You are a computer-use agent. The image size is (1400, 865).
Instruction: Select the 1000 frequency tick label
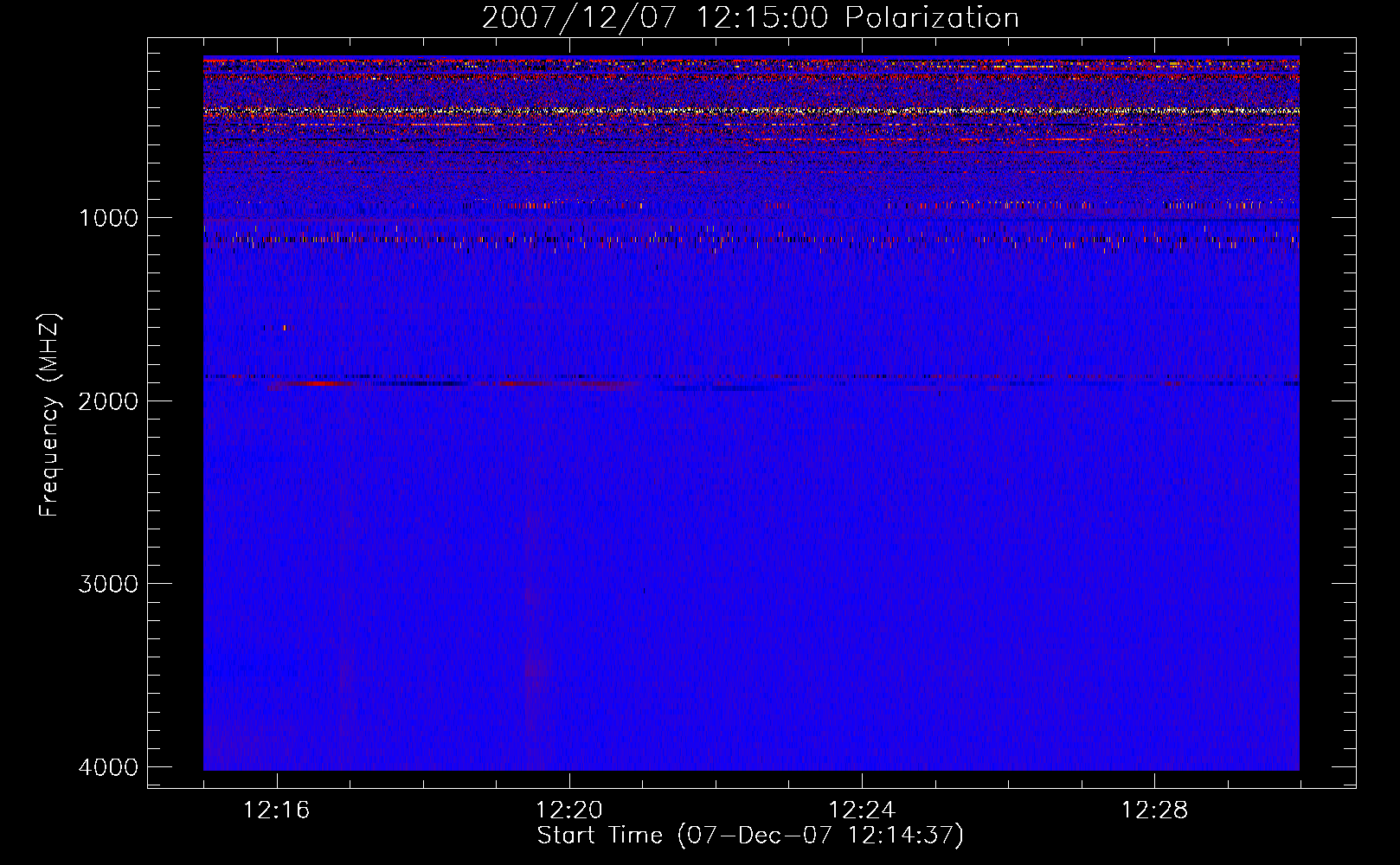coord(108,217)
